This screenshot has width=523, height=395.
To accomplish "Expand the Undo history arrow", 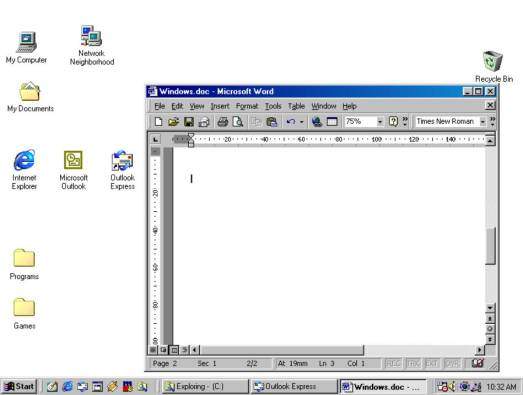I will [x=302, y=122].
